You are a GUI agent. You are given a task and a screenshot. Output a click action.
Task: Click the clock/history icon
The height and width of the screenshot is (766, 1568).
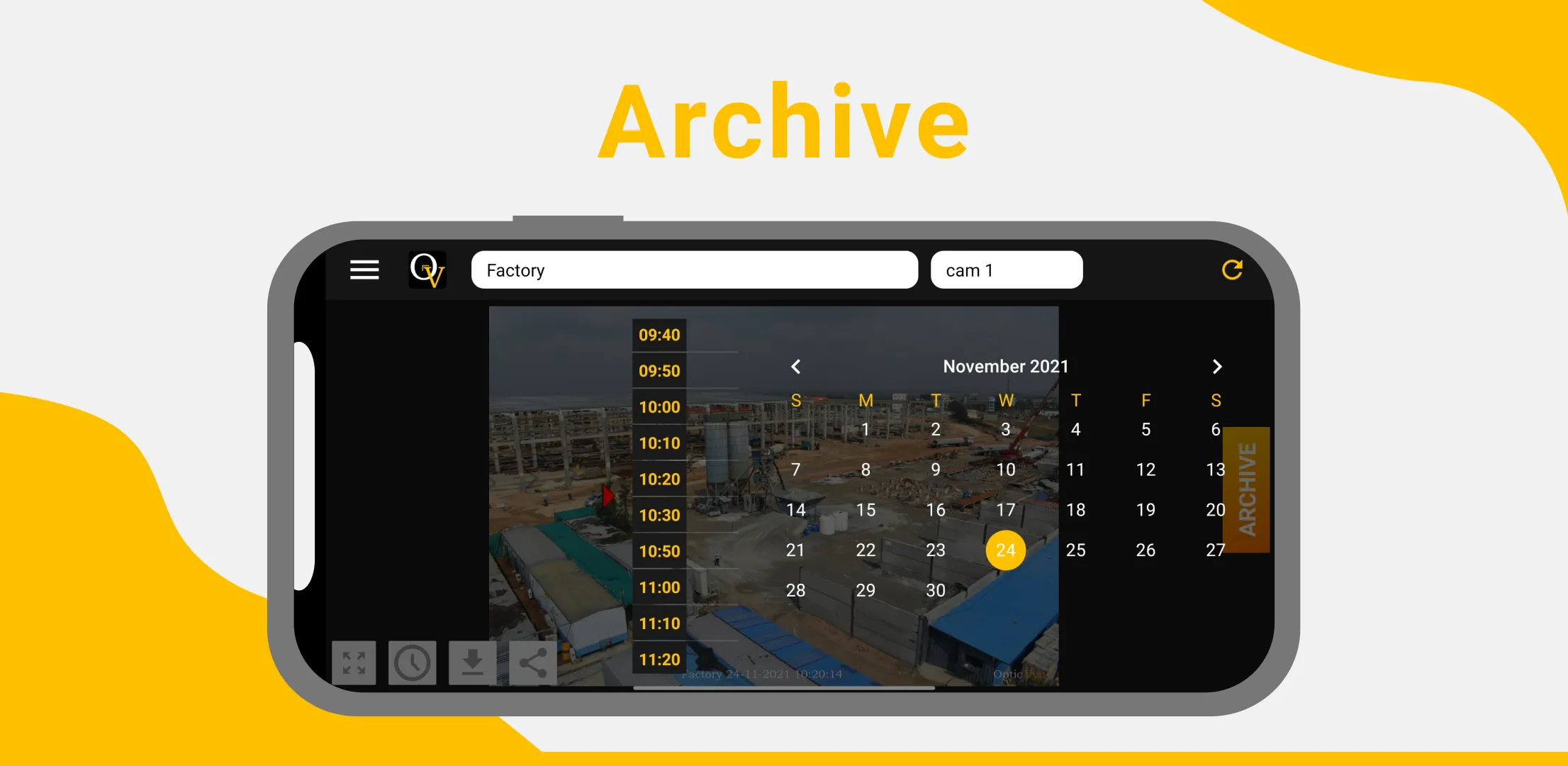pos(411,660)
